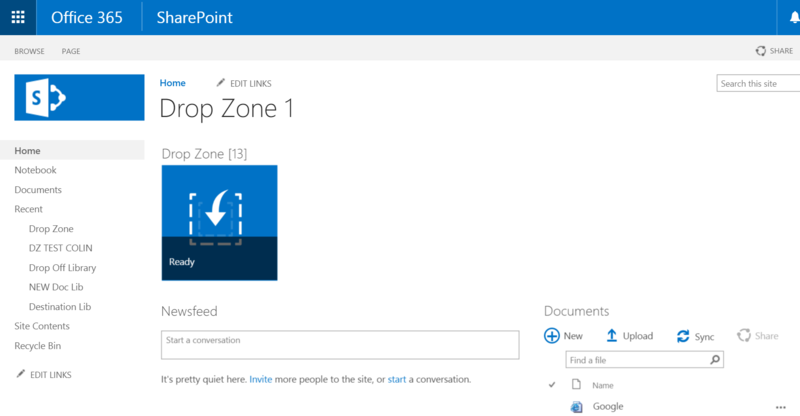The height and width of the screenshot is (416, 800).
Task: Open the BROWSE ribbon tab
Action: click(x=29, y=51)
